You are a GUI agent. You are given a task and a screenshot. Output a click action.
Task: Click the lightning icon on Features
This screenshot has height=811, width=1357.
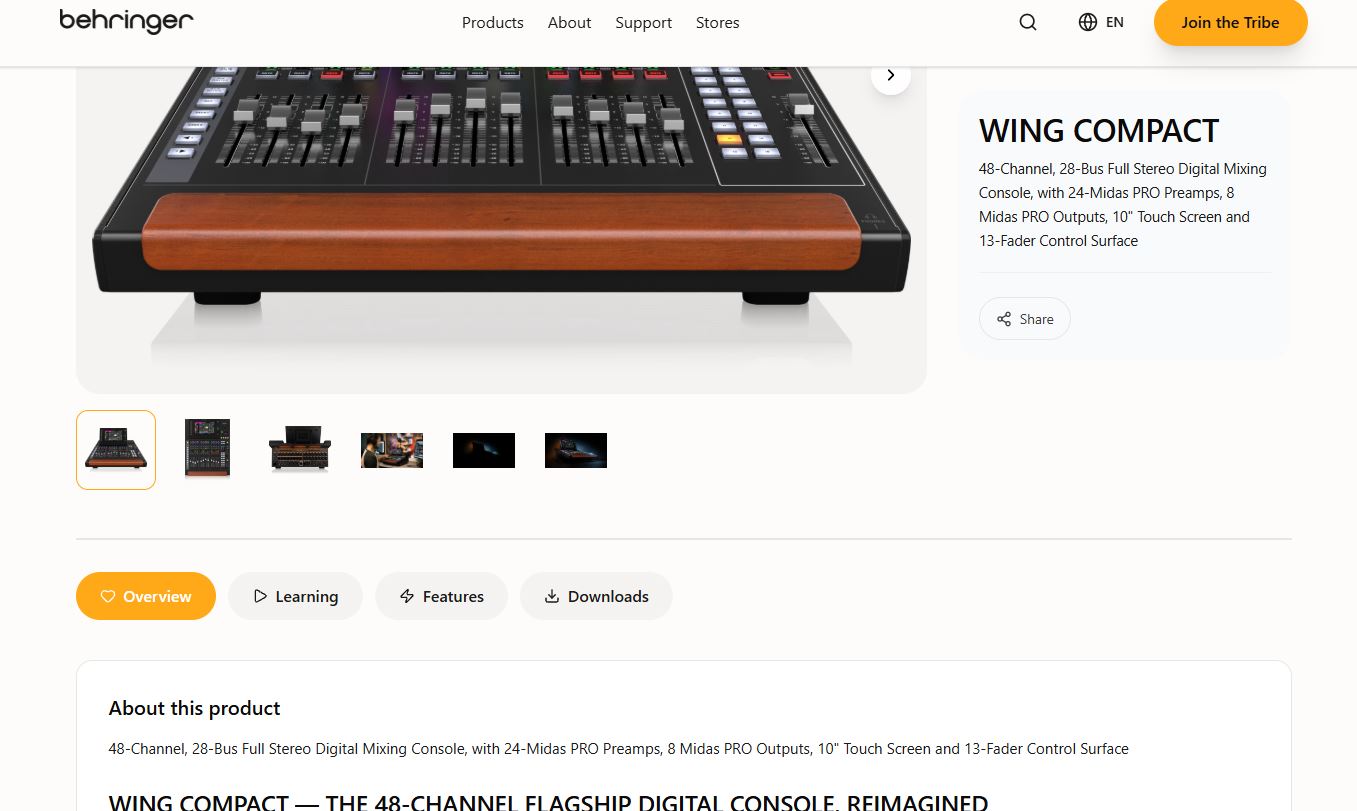[407, 596]
